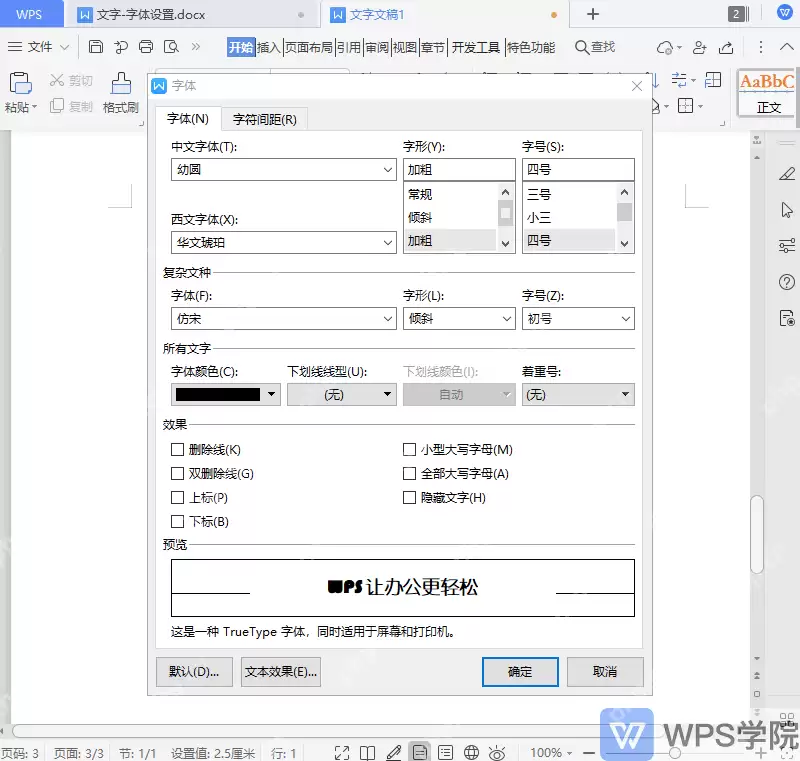Click the Format Painter (格式刷) icon
The image size is (800, 761).
point(121,83)
